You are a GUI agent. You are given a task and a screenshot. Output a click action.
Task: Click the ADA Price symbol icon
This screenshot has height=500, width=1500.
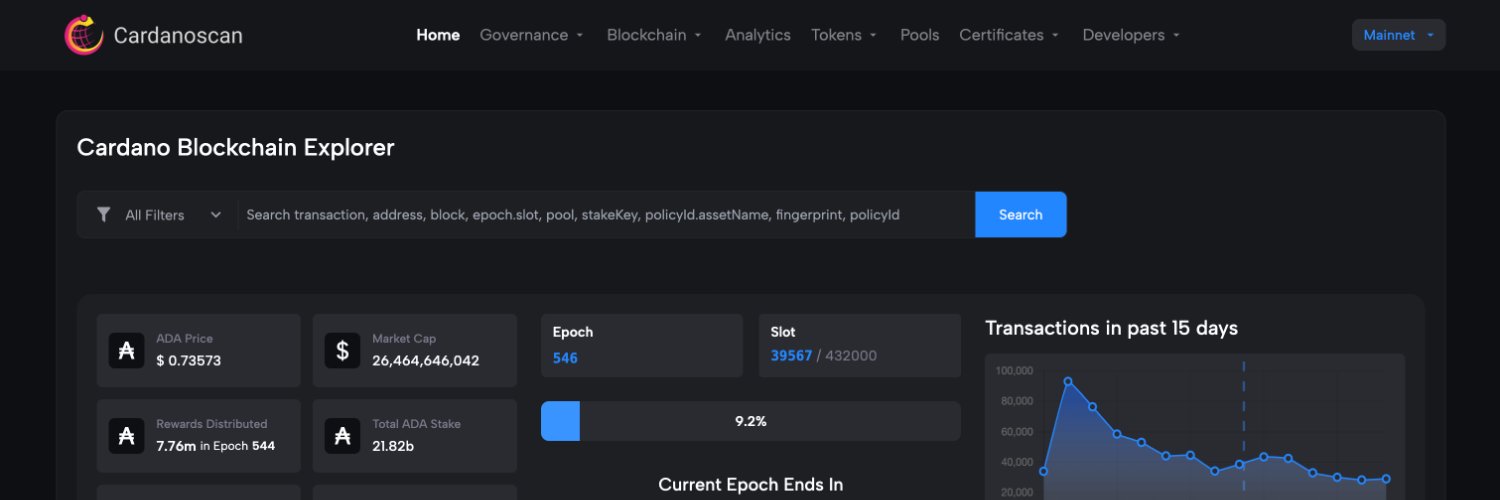(126, 351)
